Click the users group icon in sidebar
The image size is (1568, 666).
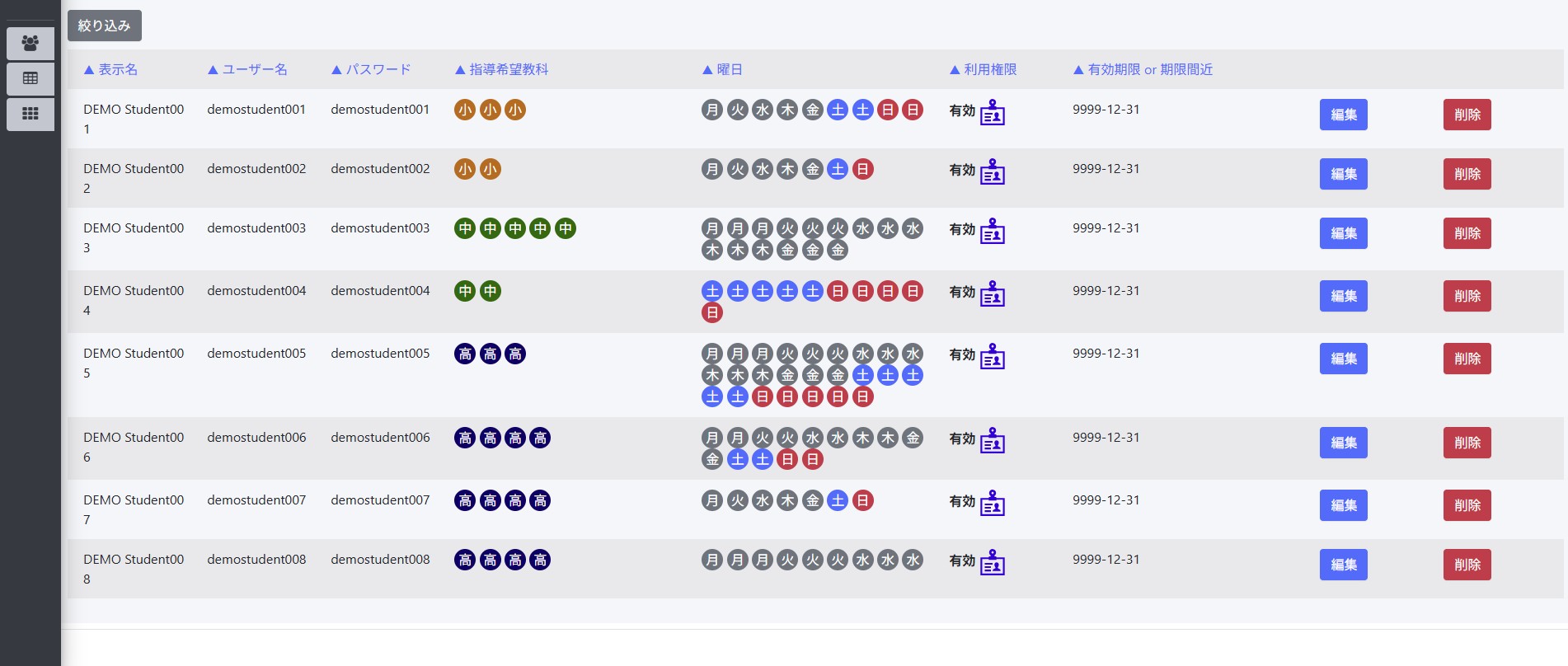pyautogui.click(x=31, y=43)
